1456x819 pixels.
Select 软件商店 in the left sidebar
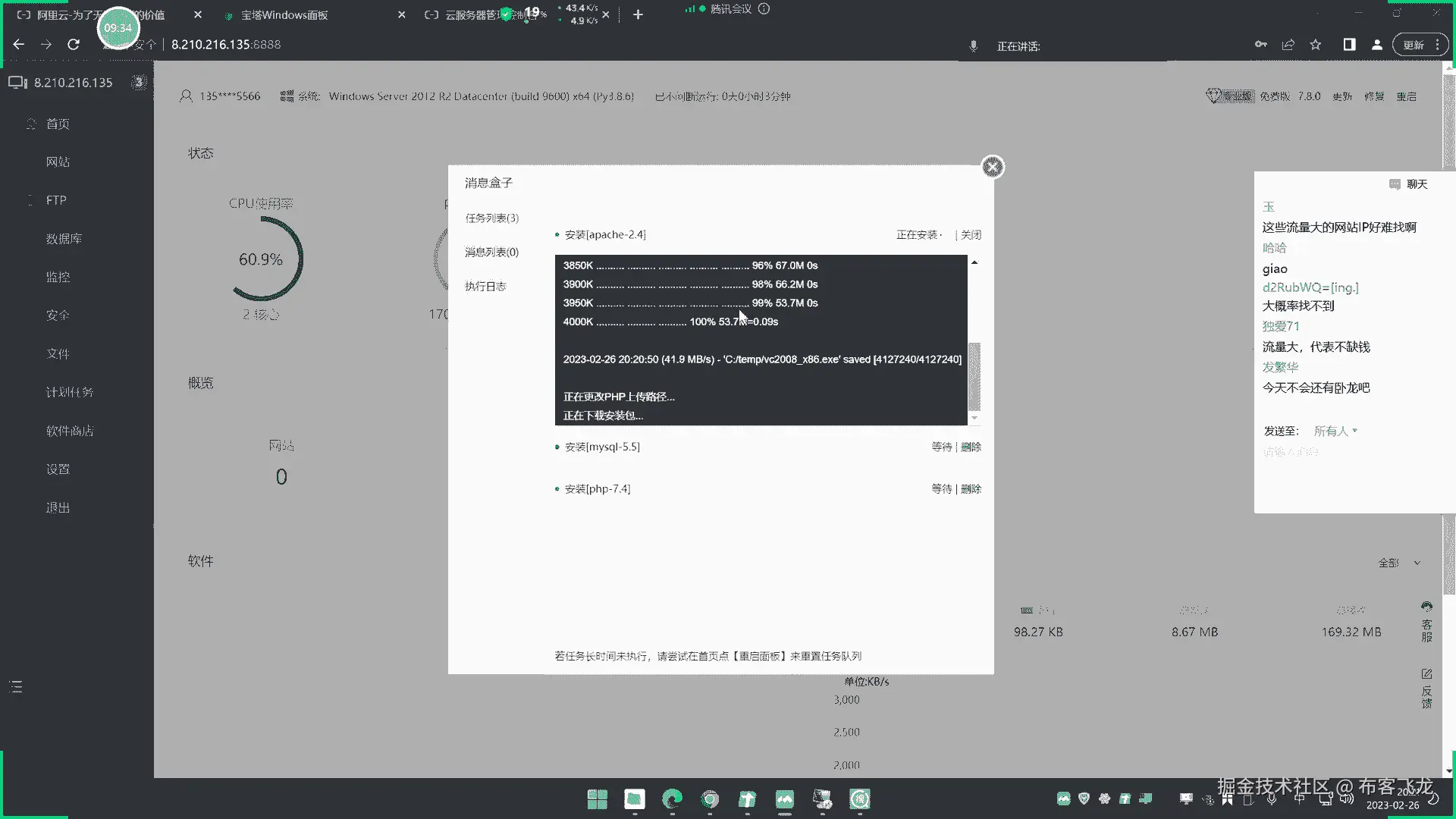click(x=70, y=431)
